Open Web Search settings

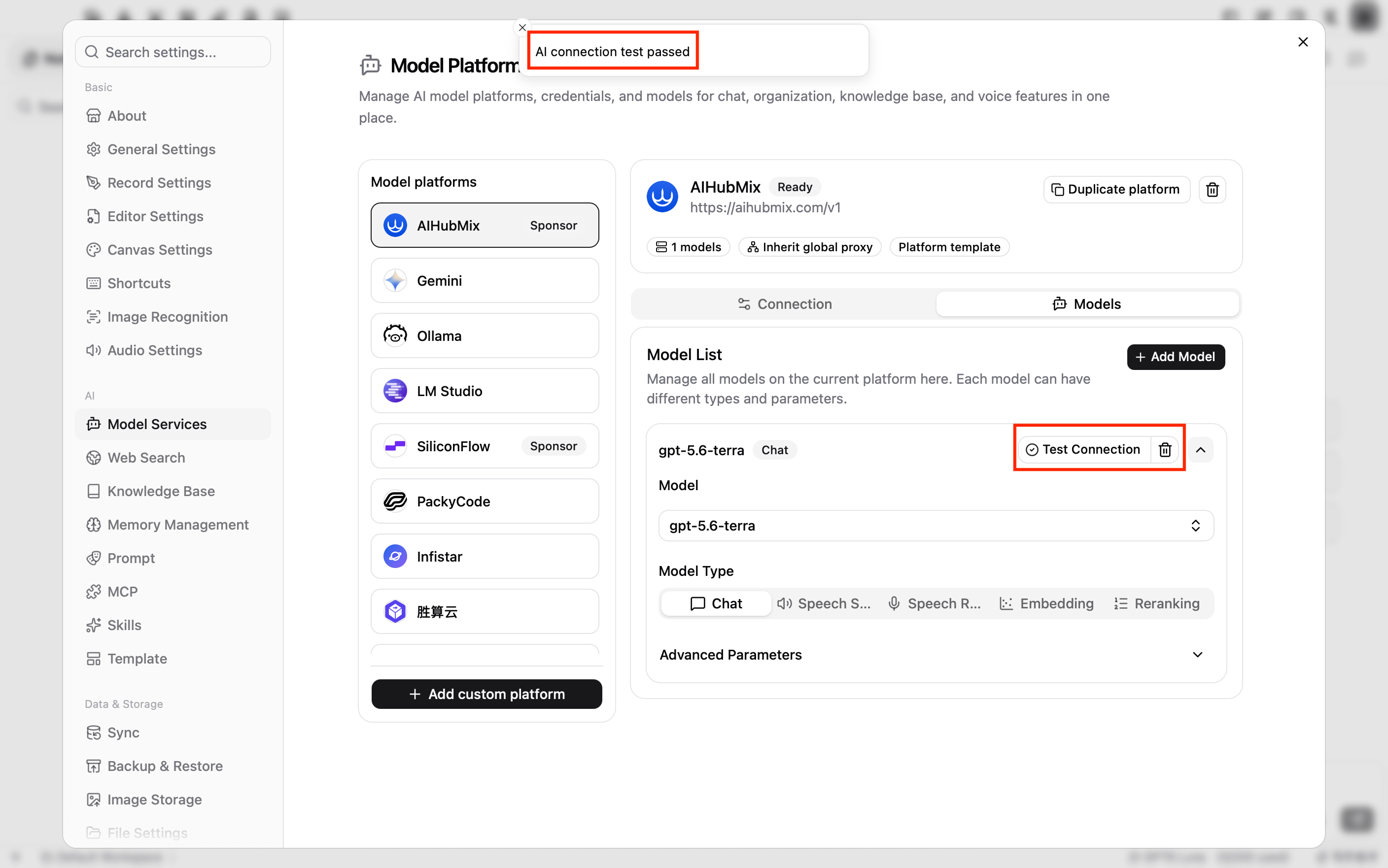click(173, 458)
